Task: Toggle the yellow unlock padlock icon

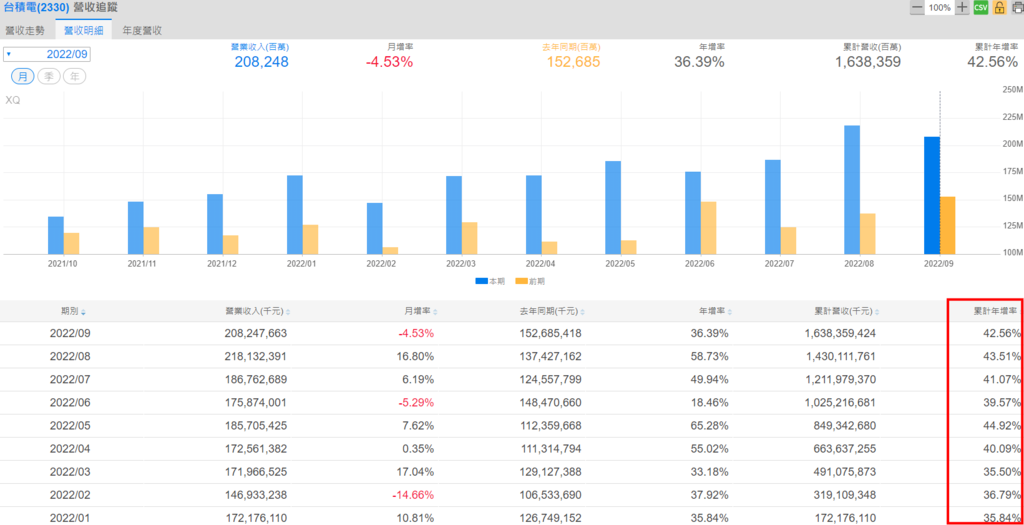Action: coord(999,8)
